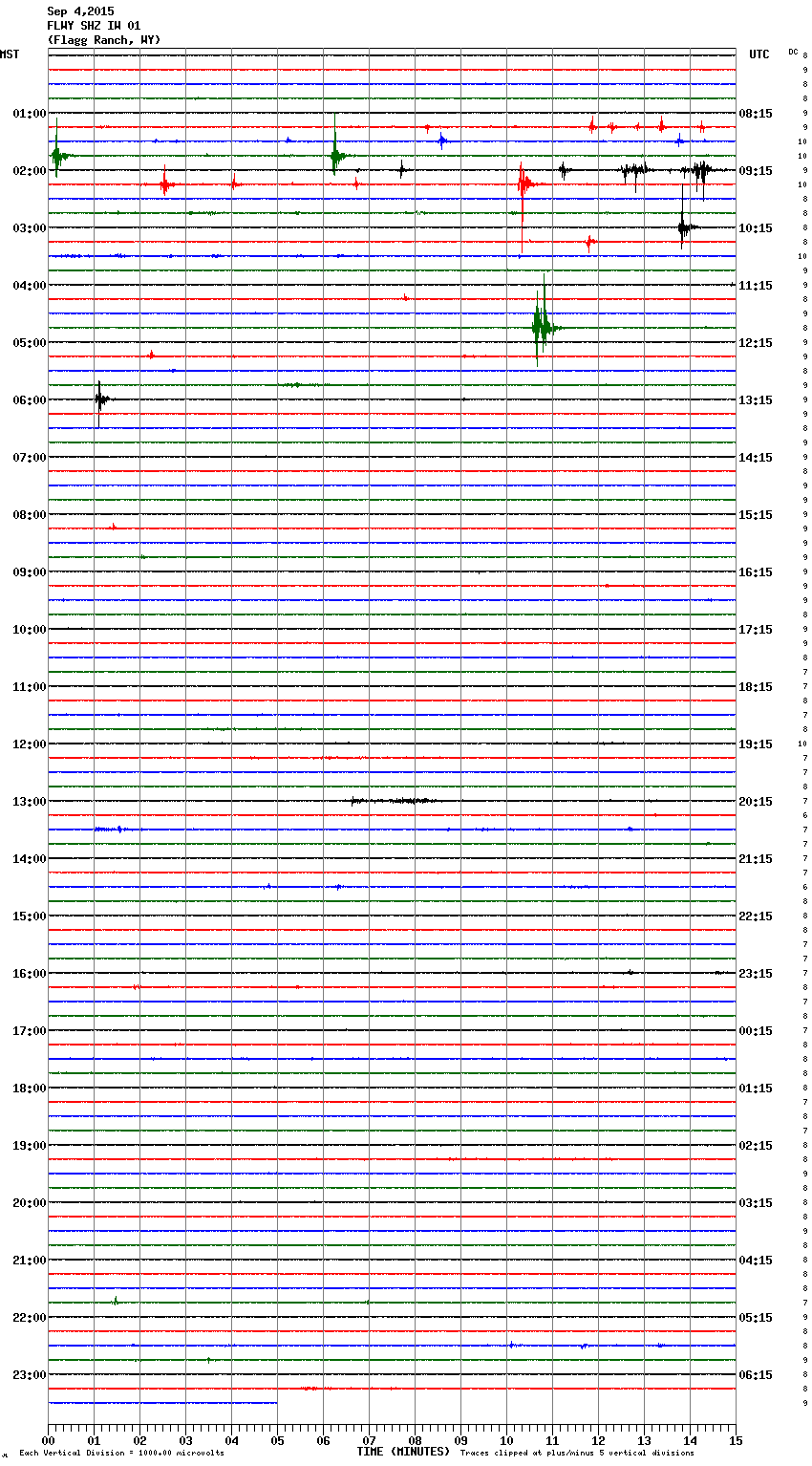The image size is (812, 1466).
Task: Click the "TIME (MINUTES)" axis label
Action: pyautogui.click(x=403, y=1452)
